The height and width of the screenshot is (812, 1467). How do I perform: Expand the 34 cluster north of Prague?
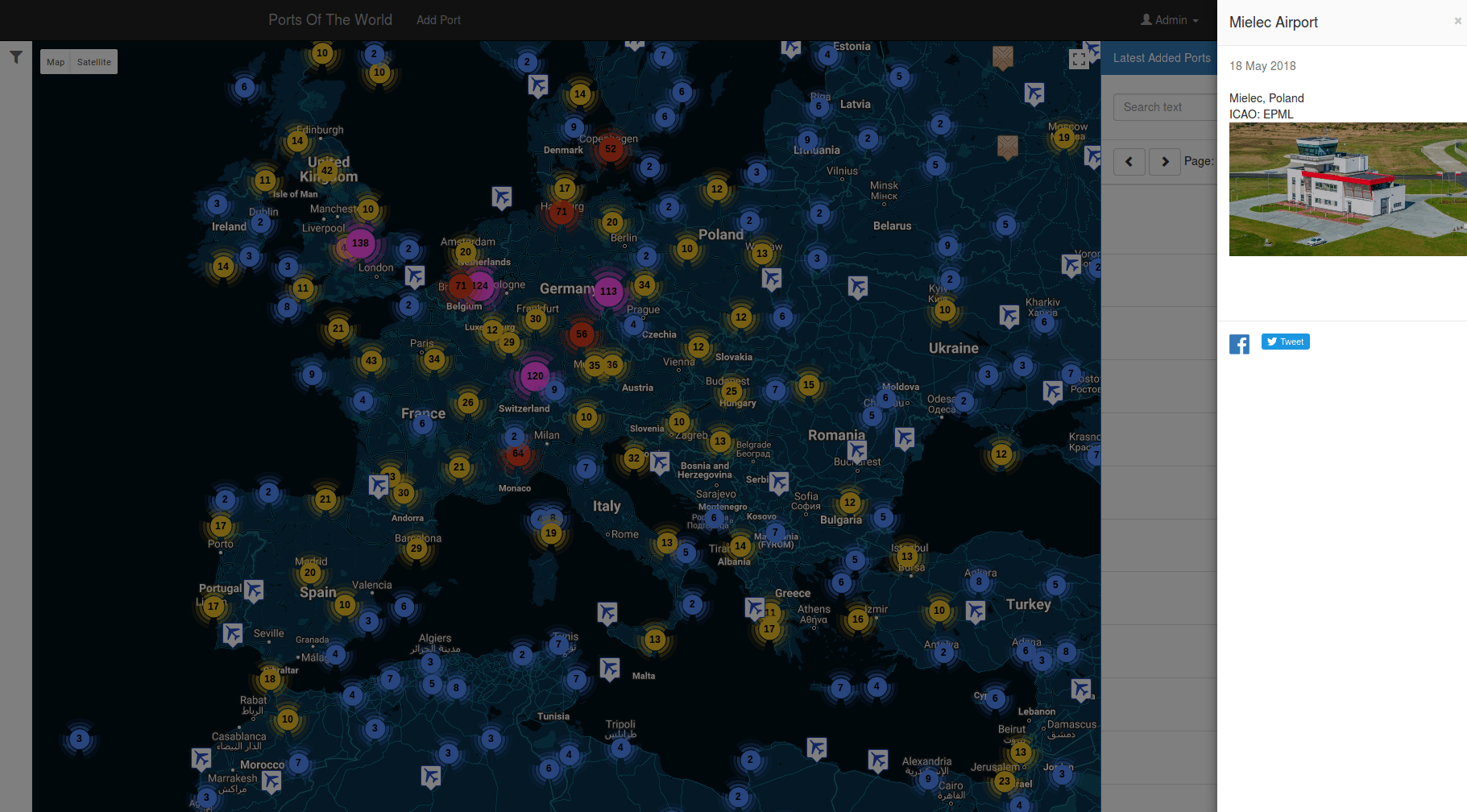pyautogui.click(x=644, y=284)
